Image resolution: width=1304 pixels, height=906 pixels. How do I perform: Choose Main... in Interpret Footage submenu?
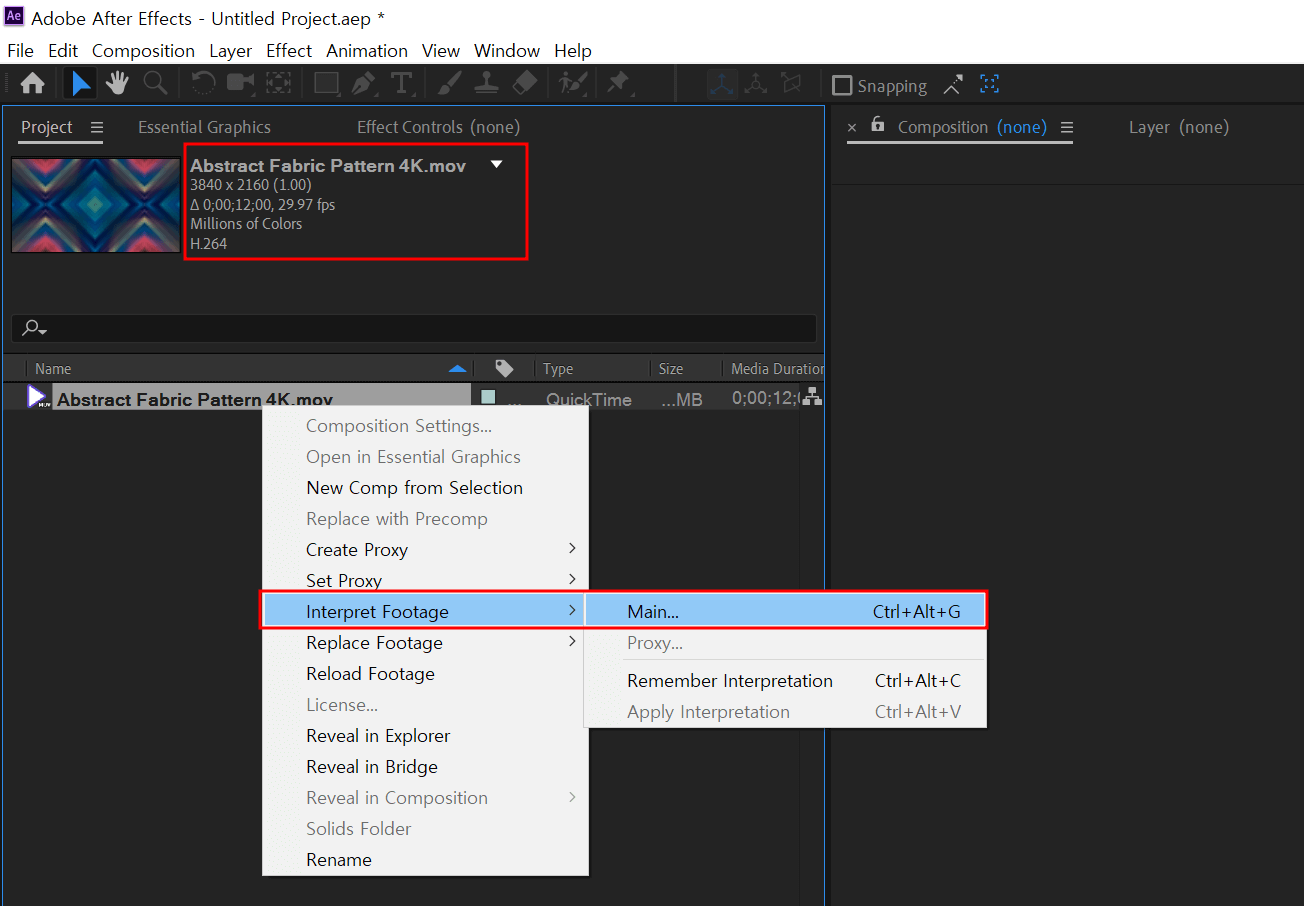click(x=786, y=611)
